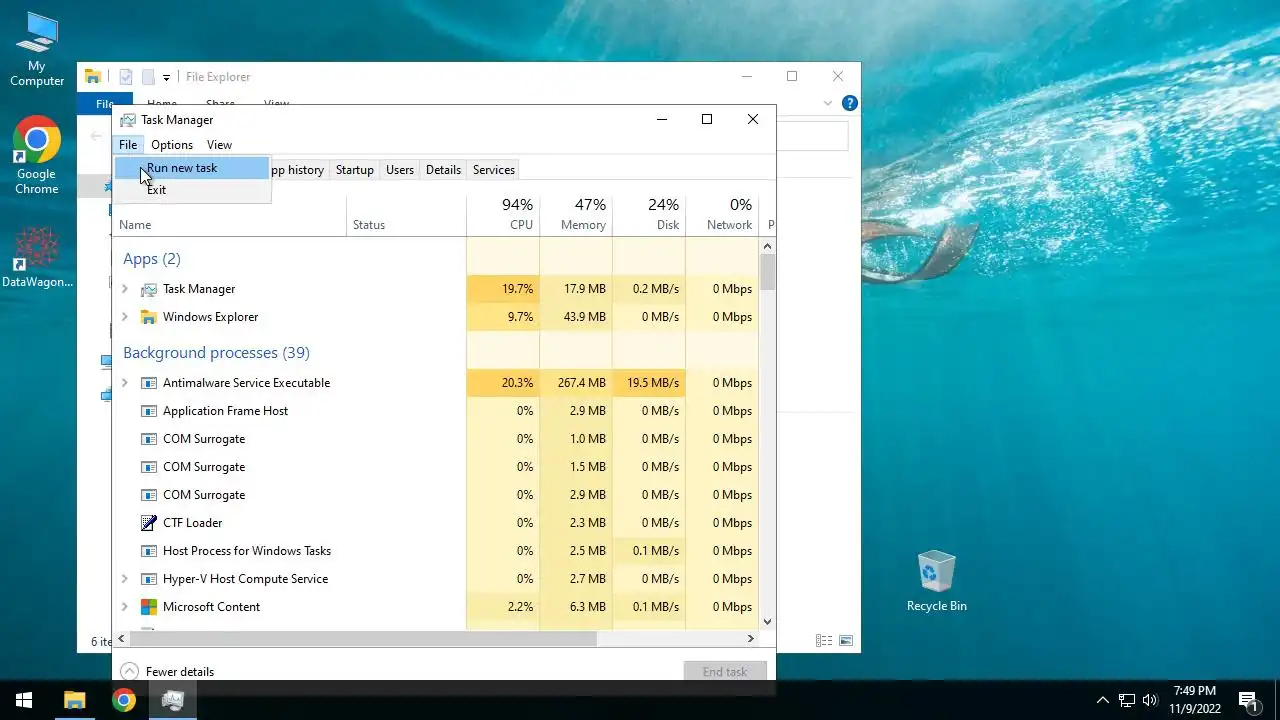Click the horizontal scrollbar right arrow
This screenshot has height=720, width=1280.
[750, 638]
